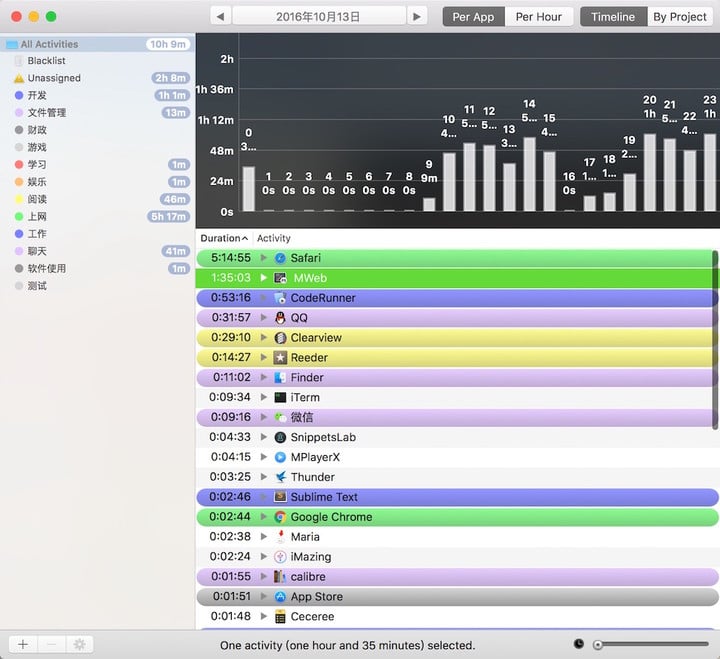Screen dimensions: 720x659
Task: Toggle the By Project view mode
Action: (680, 17)
